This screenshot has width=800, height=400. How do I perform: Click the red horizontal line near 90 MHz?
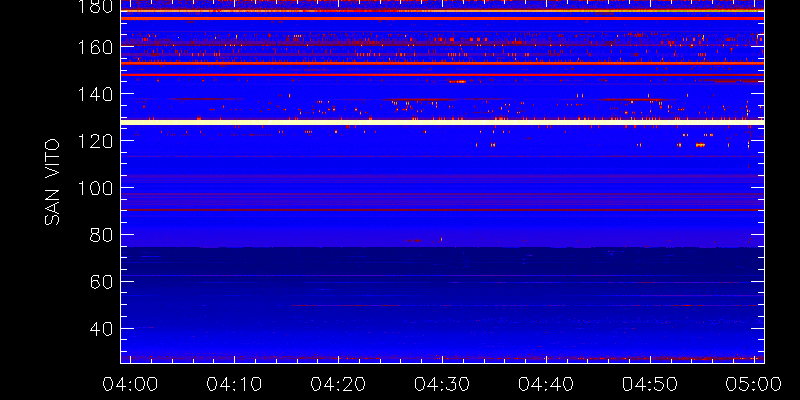click(x=442, y=210)
